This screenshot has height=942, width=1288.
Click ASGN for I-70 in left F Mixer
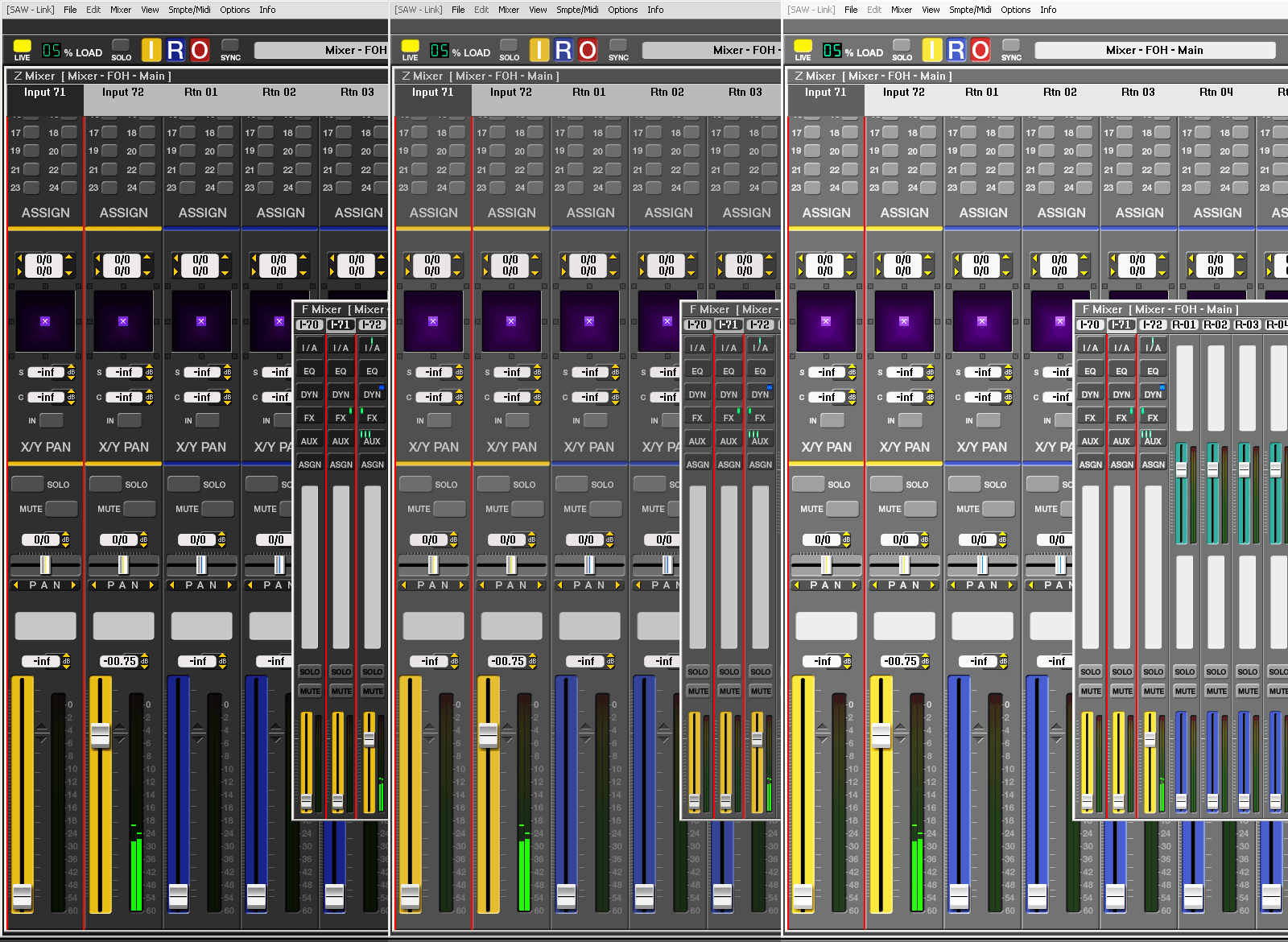(310, 465)
